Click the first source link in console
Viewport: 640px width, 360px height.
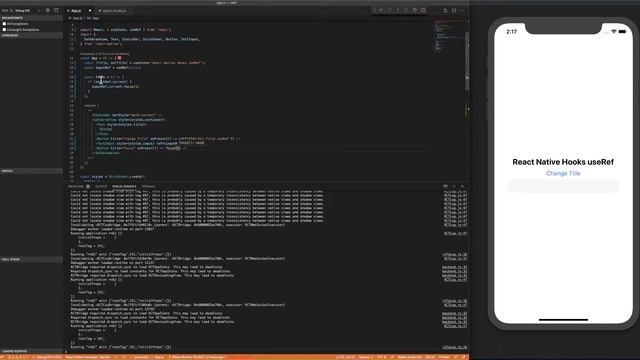[455, 191]
